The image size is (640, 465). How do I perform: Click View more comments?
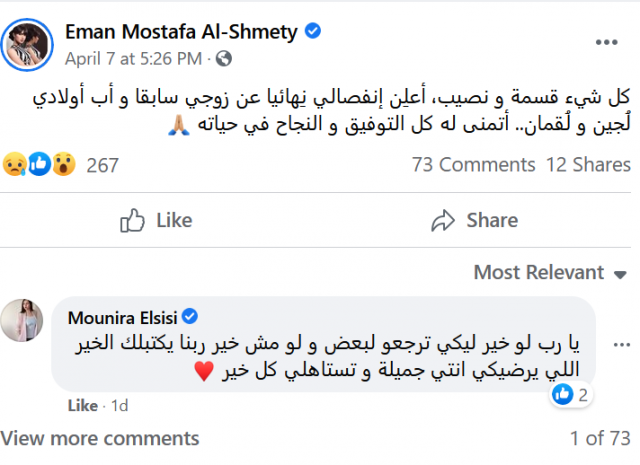tap(100, 437)
